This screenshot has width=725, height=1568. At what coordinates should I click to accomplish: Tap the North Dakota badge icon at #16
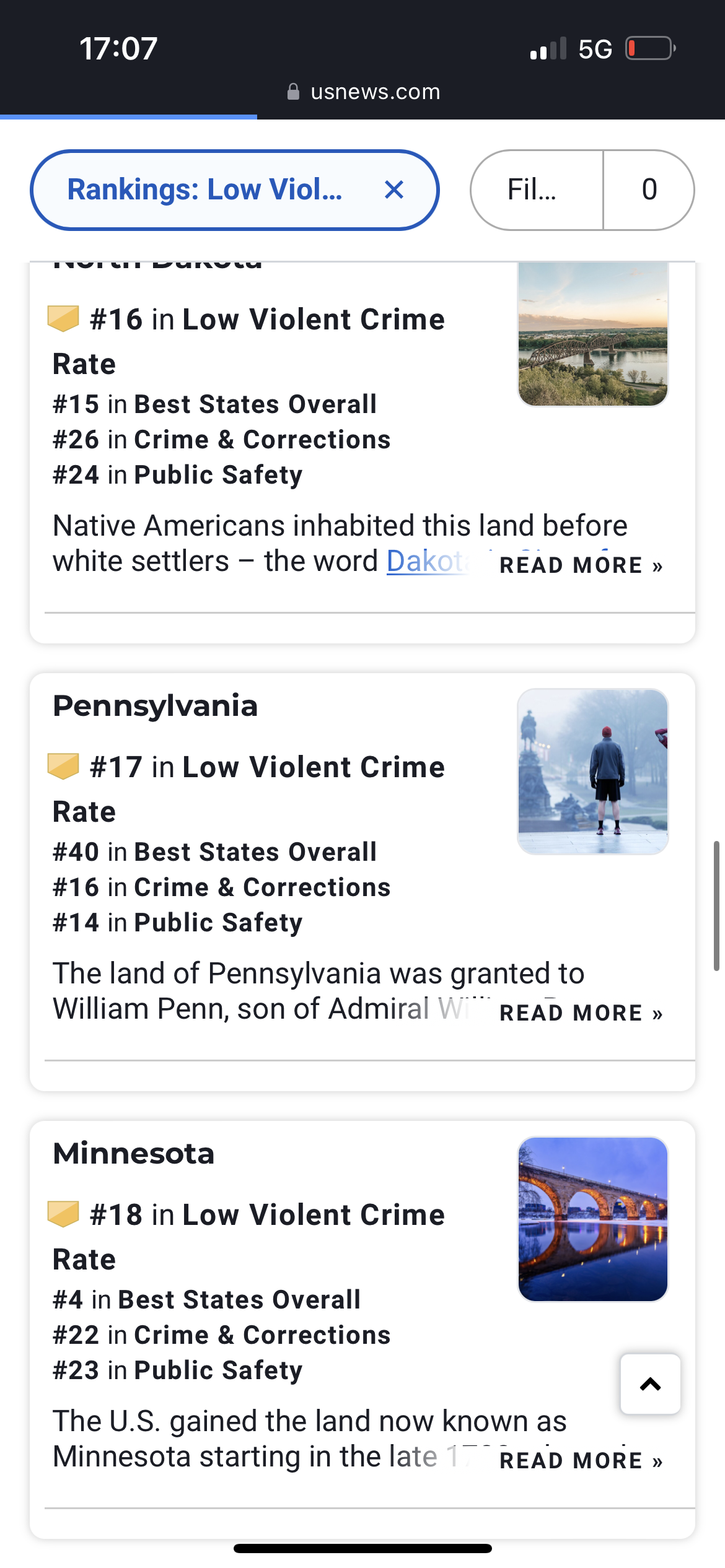click(63, 318)
